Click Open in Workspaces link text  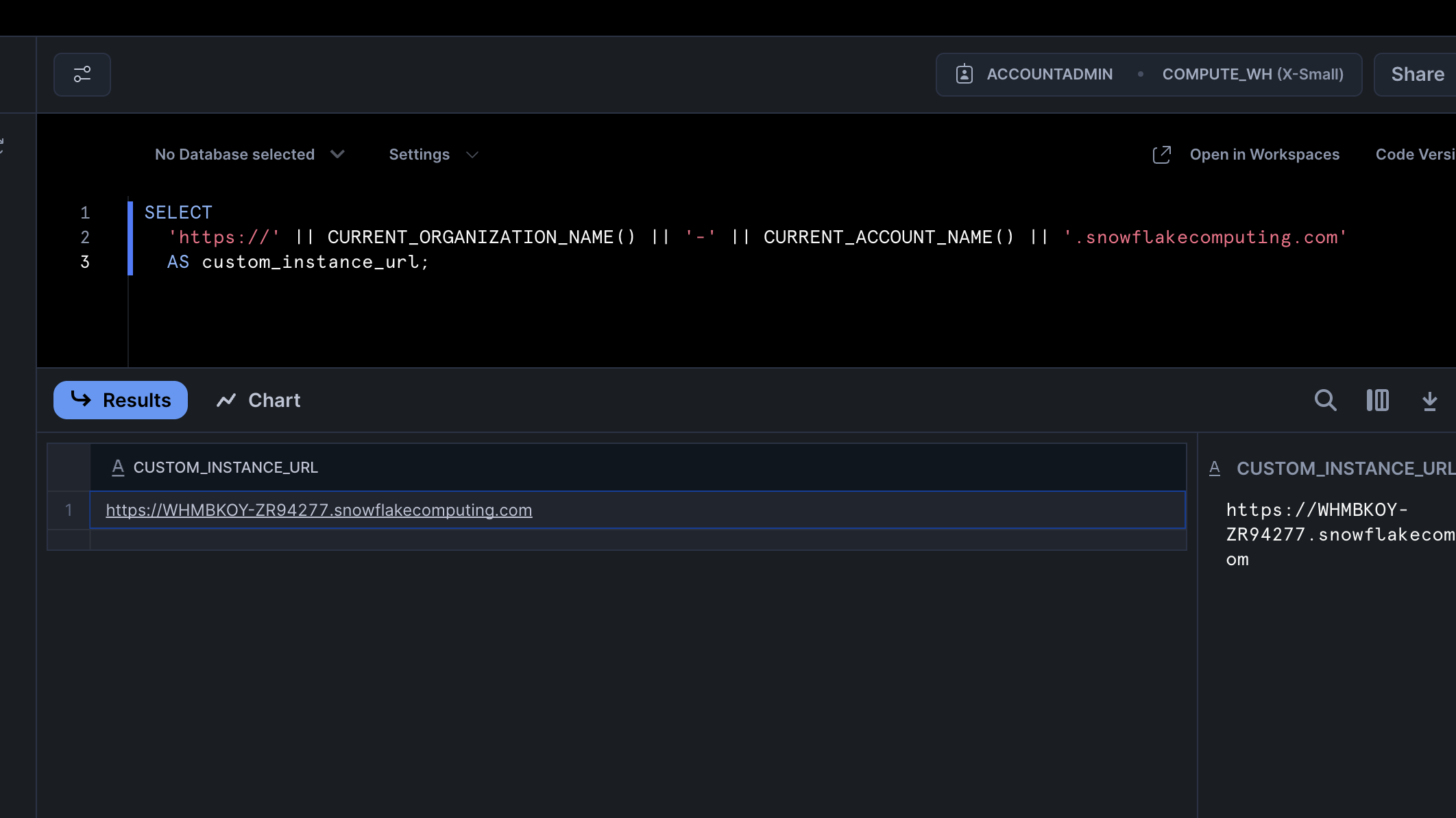click(x=1264, y=155)
